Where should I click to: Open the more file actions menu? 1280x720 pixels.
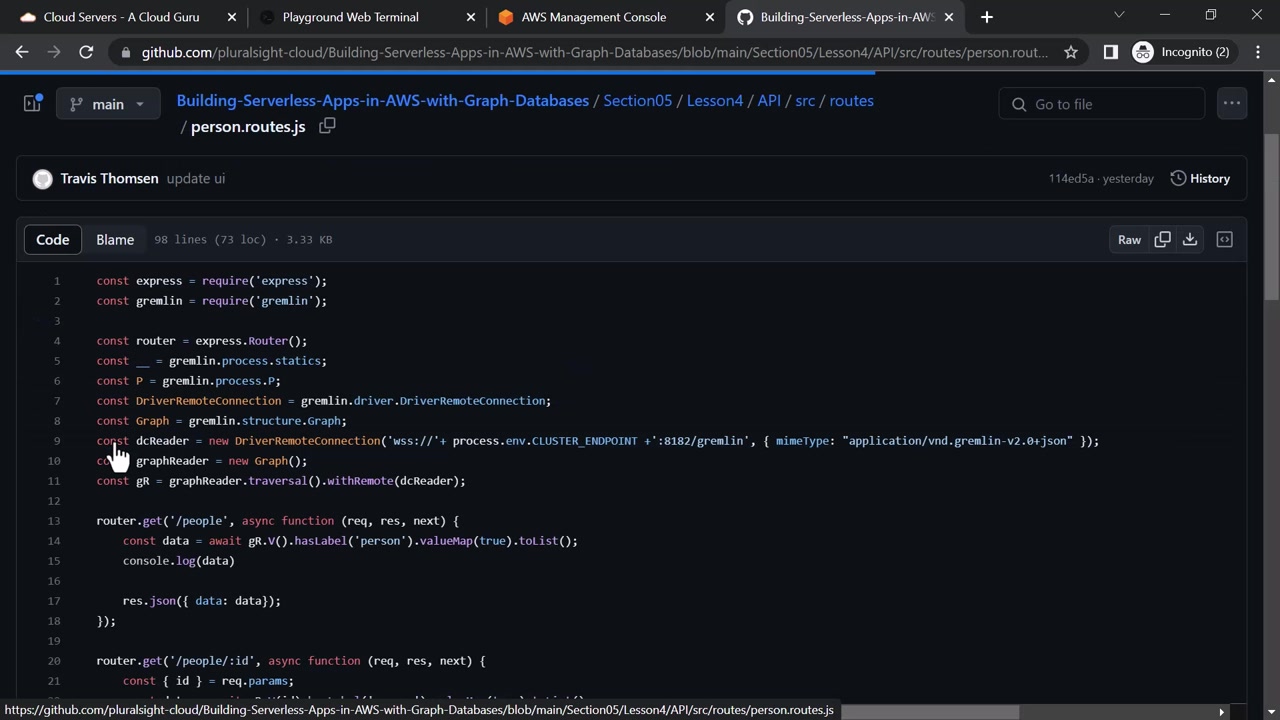click(1231, 104)
